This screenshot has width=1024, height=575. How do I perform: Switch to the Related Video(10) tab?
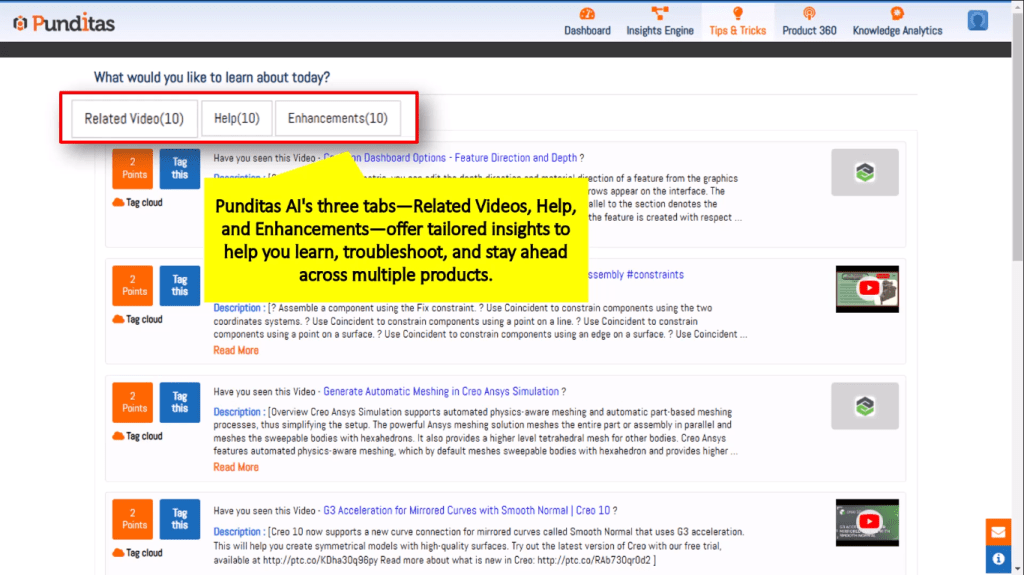coord(134,118)
